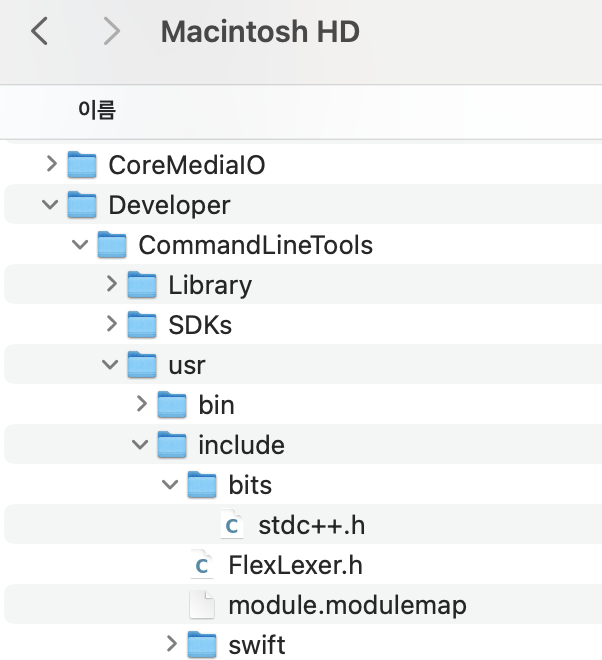
Task: Sort by the 이름 column header
Action: 97,110
